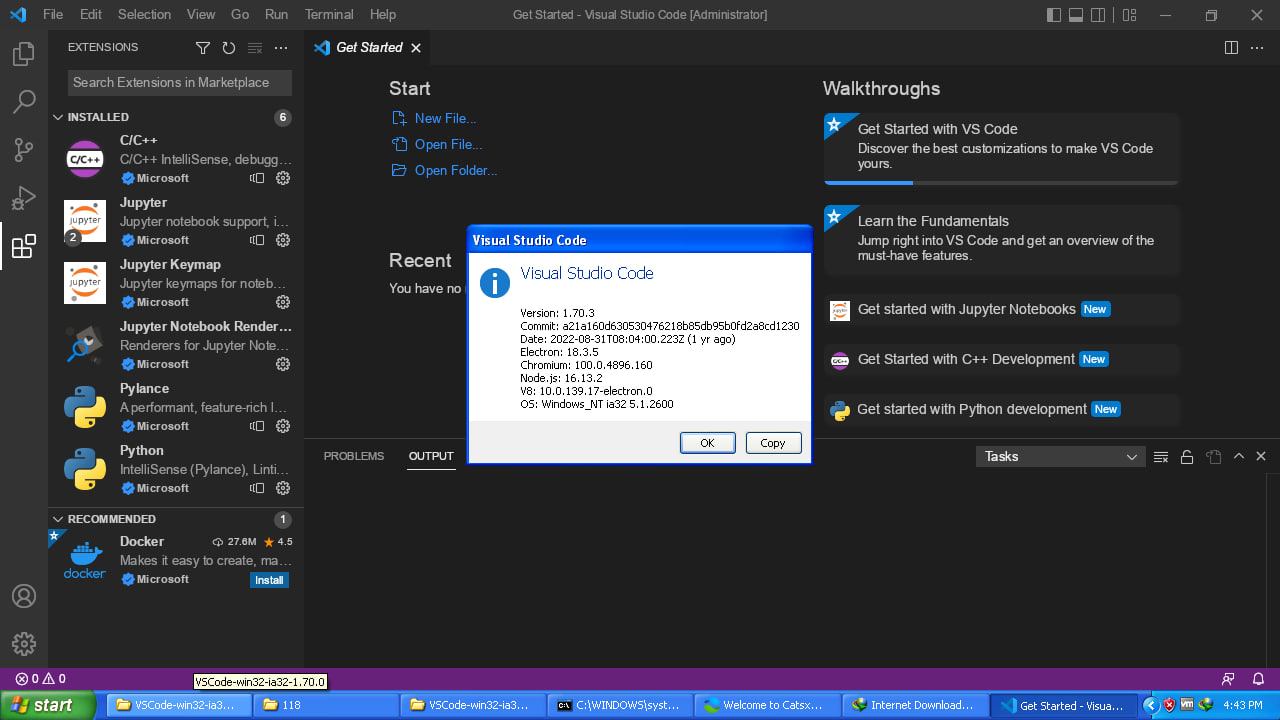
Task: Toggle secondary side bar layout button
Action: tap(1100, 15)
